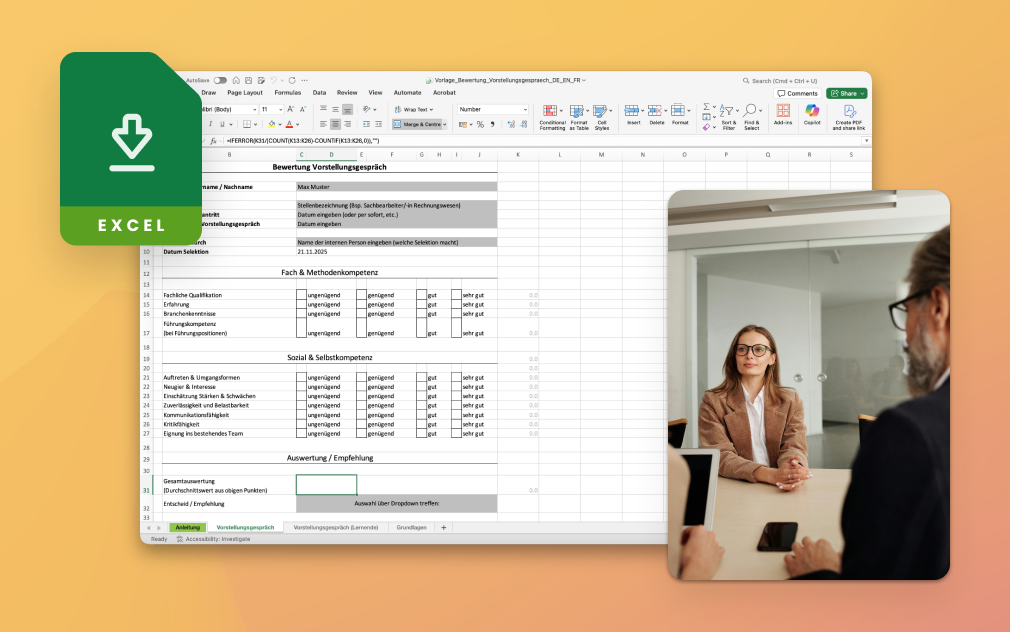Click the Delete cells icon
This screenshot has width=1010, height=632.
pos(656,110)
